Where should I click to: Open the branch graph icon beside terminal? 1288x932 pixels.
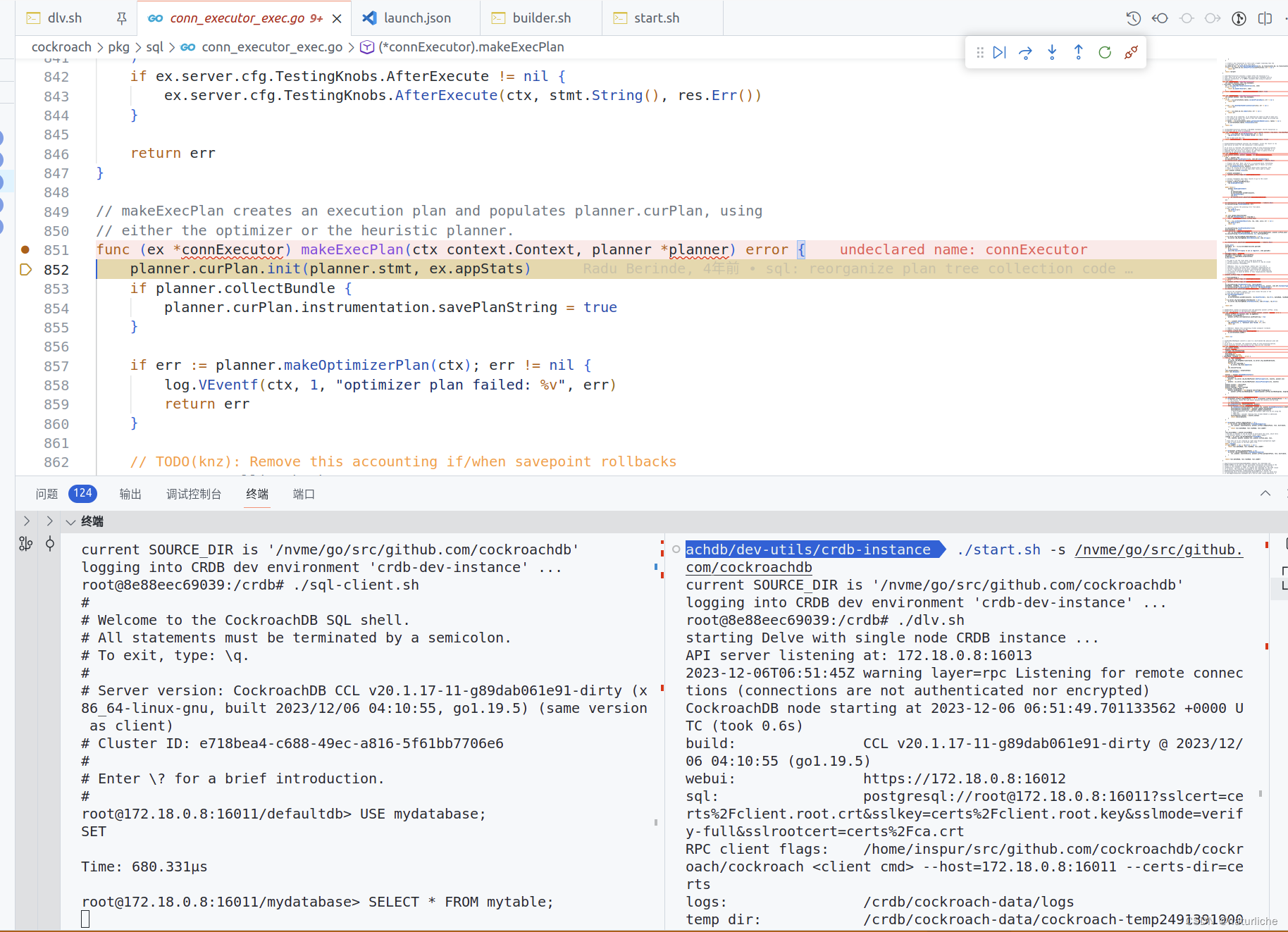click(x=26, y=544)
